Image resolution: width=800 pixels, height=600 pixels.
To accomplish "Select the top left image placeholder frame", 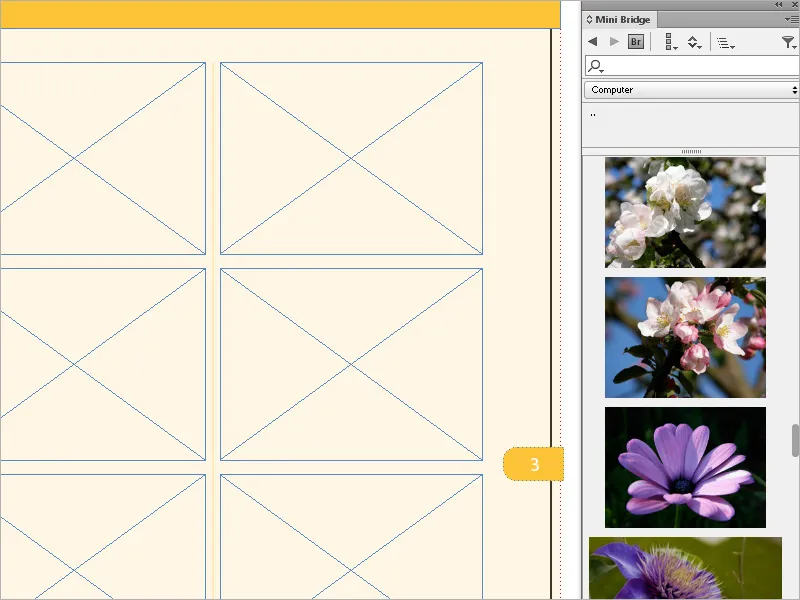I will pos(103,159).
